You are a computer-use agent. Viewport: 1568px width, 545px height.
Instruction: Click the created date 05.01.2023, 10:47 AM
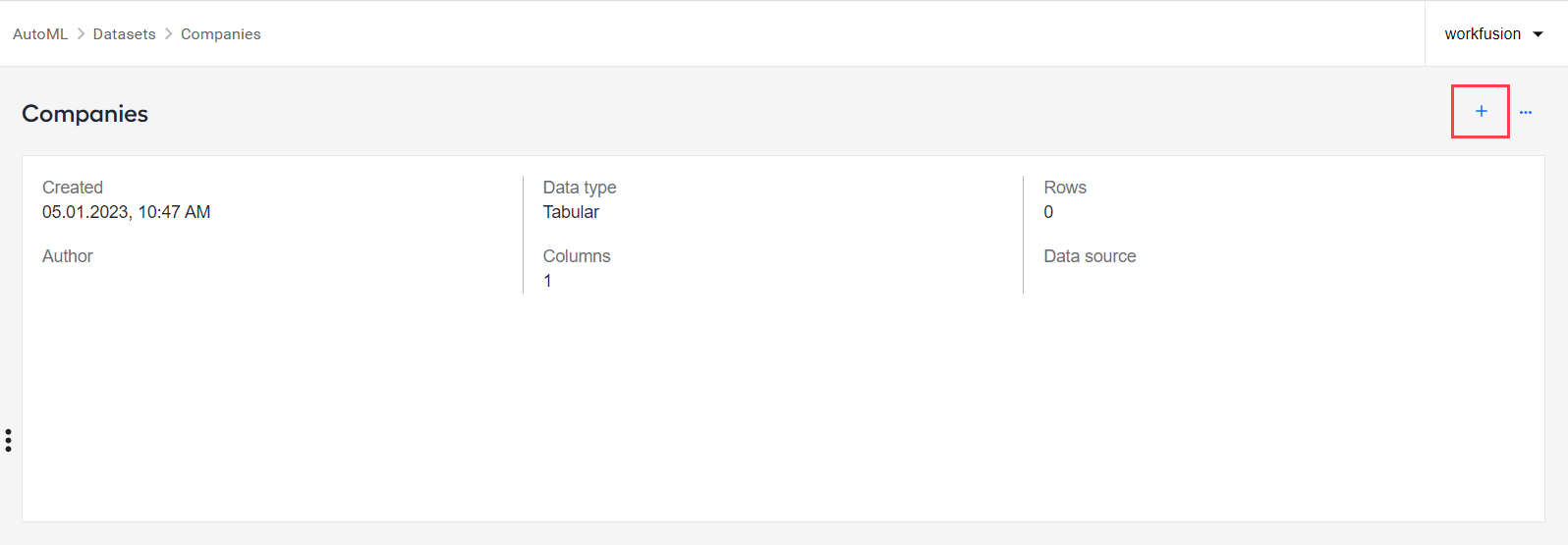click(x=126, y=212)
